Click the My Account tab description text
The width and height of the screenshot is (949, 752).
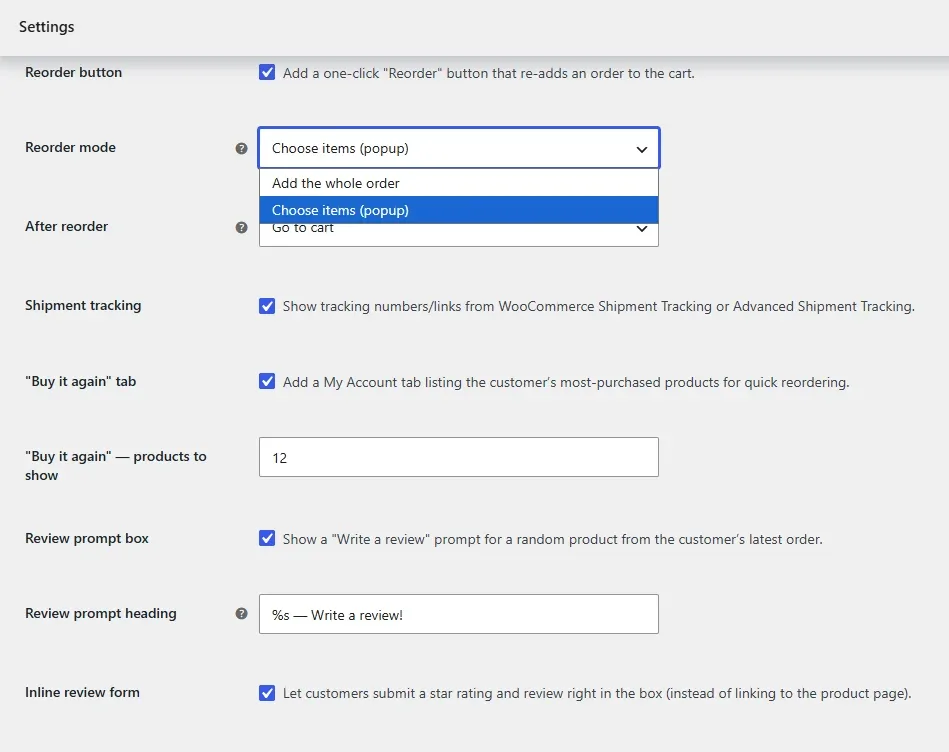[566, 382]
